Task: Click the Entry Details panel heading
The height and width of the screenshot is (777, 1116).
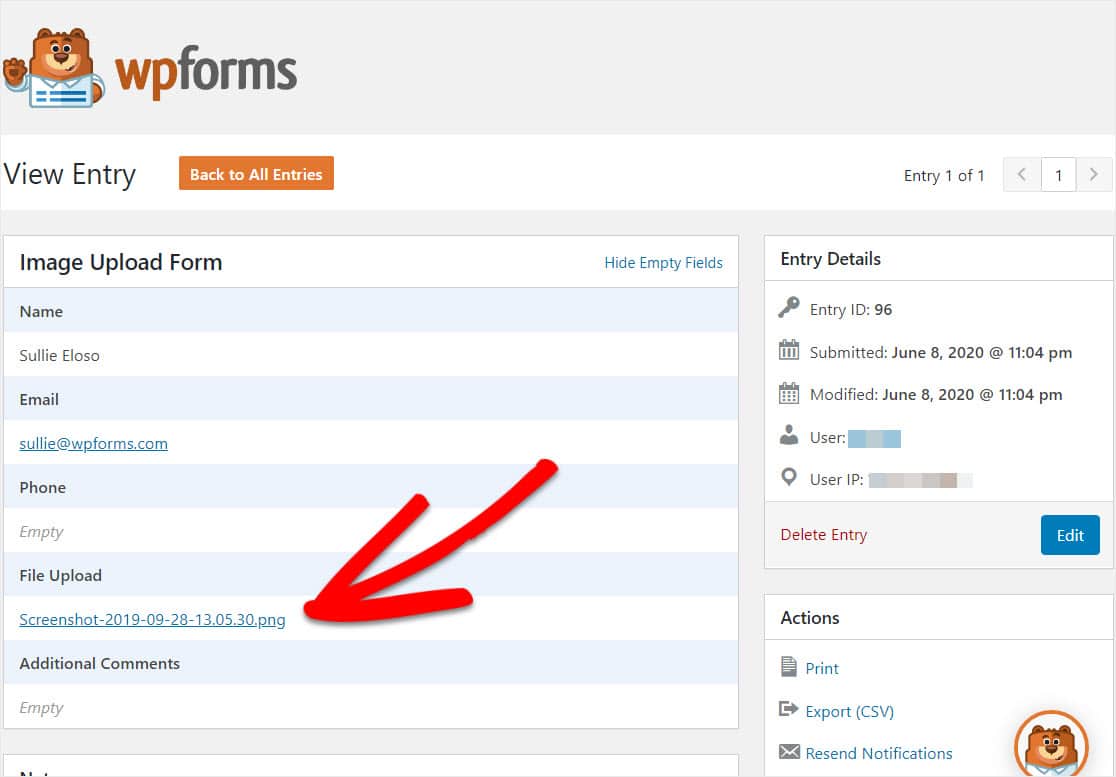Action: coord(831,259)
